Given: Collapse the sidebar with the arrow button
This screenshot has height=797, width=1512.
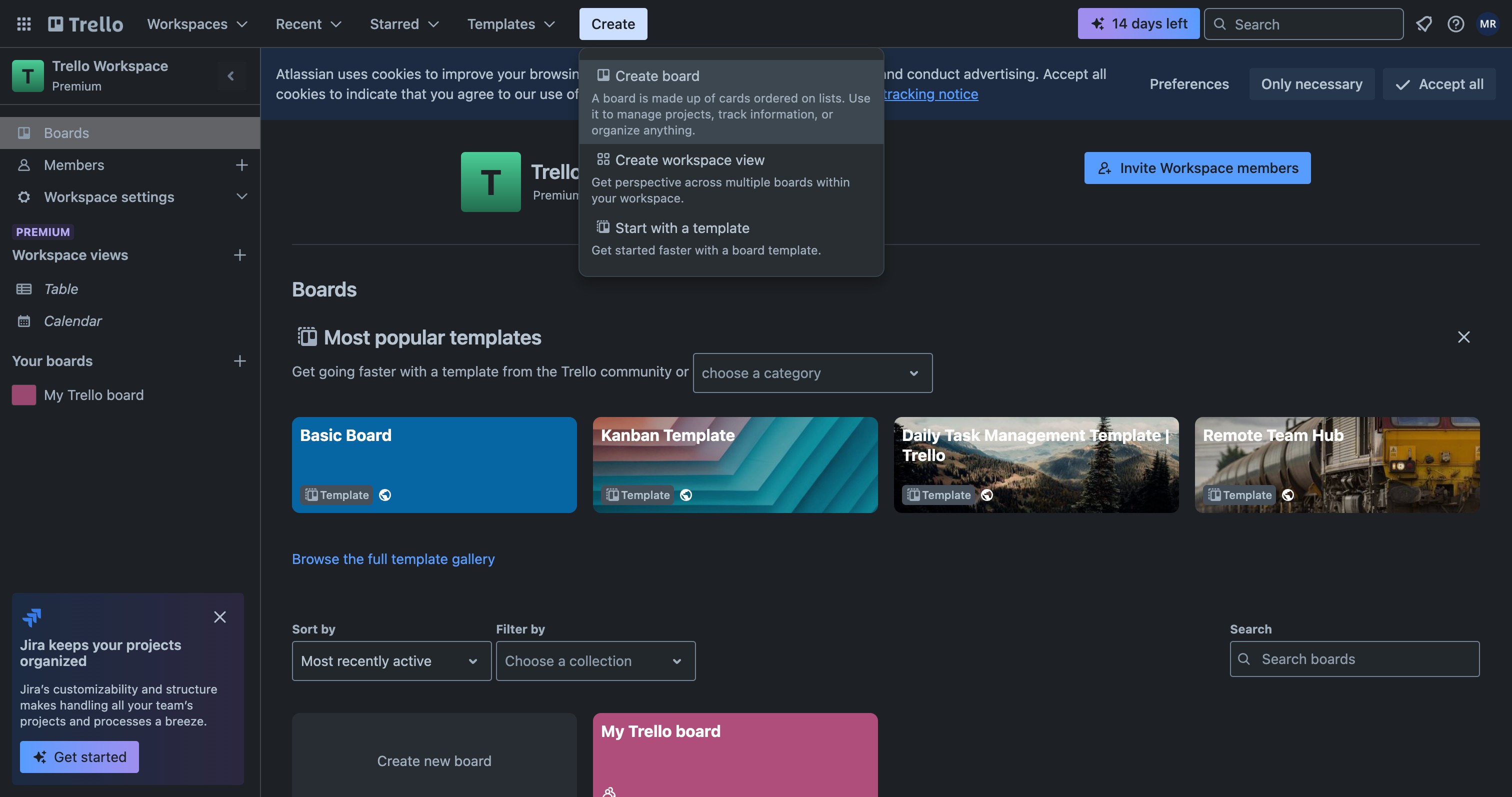Looking at the screenshot, I should click(x=230, y=75).
